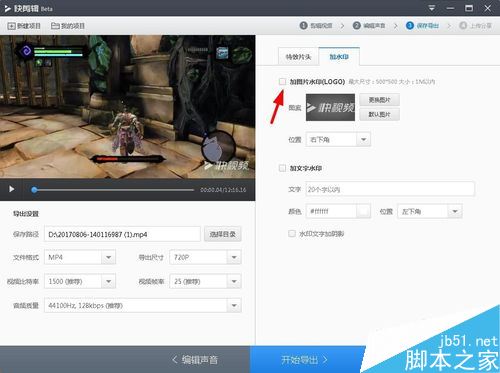
Task: Toggle 水印文字加阴影 checkbox
Action: point(292,233)
